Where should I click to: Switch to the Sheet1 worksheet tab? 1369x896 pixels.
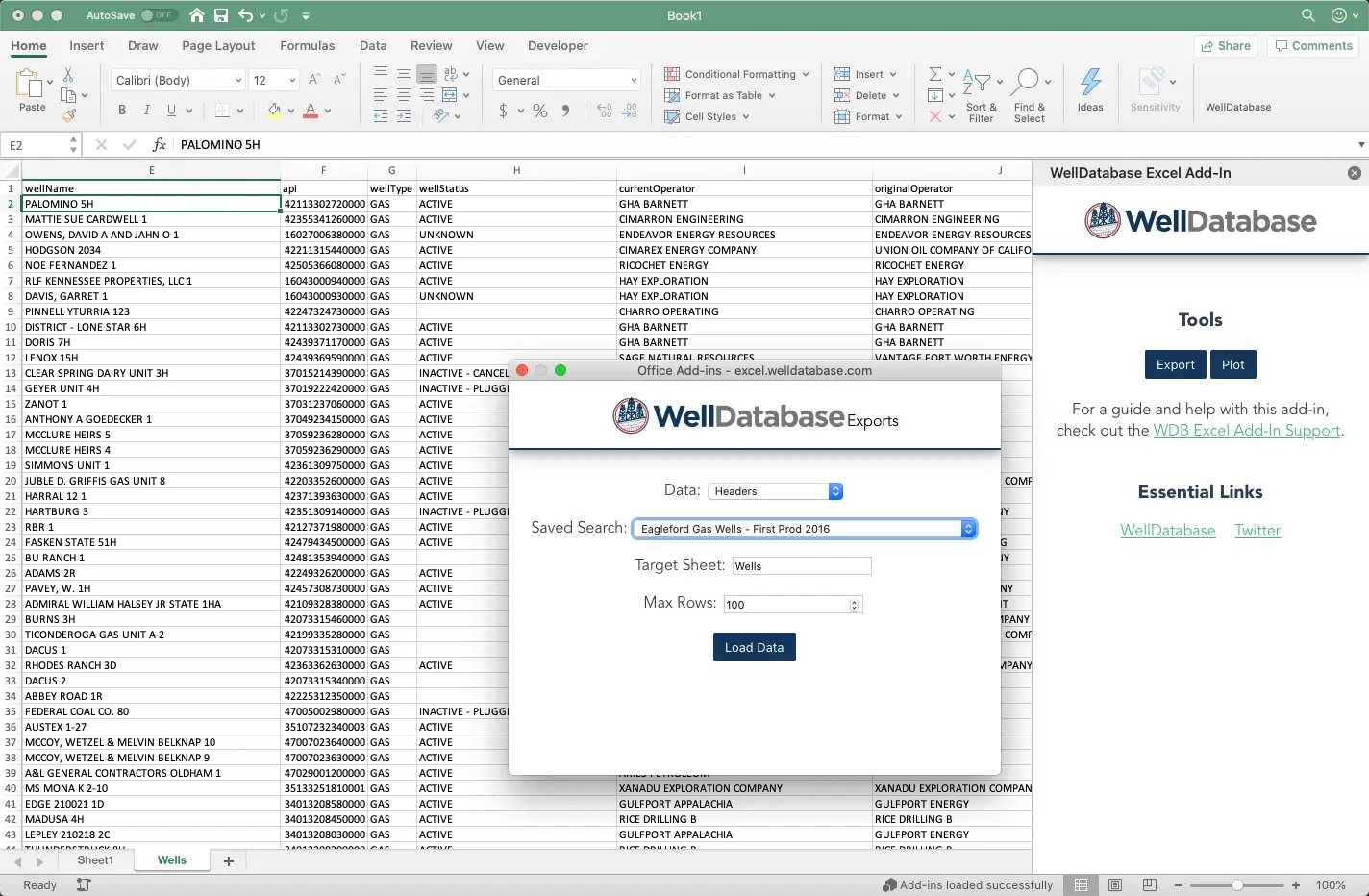pyautogui.click(x=95, y=860)
